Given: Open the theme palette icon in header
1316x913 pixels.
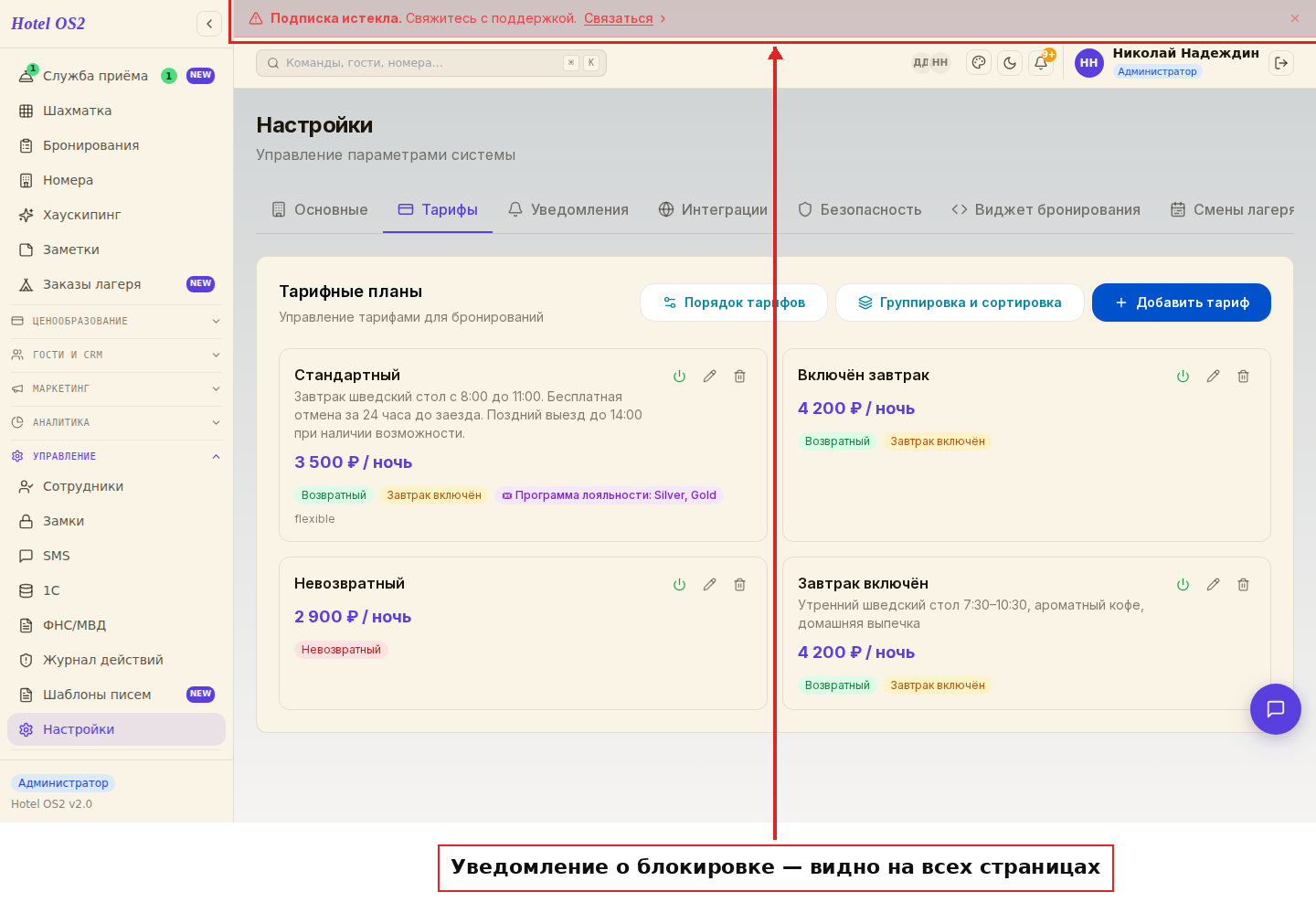Looking at the screenshot, I should coord(979,63).
